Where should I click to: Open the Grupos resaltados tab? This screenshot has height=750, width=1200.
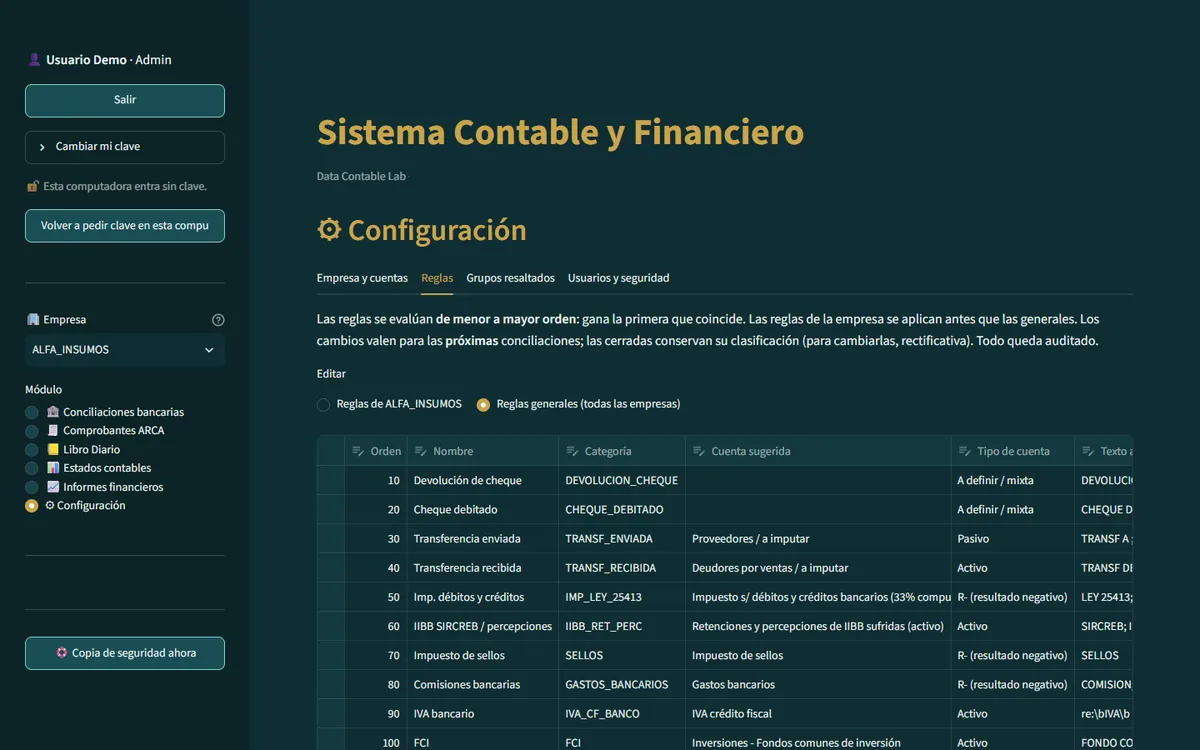pyautogui.click(x=510, y=278)
